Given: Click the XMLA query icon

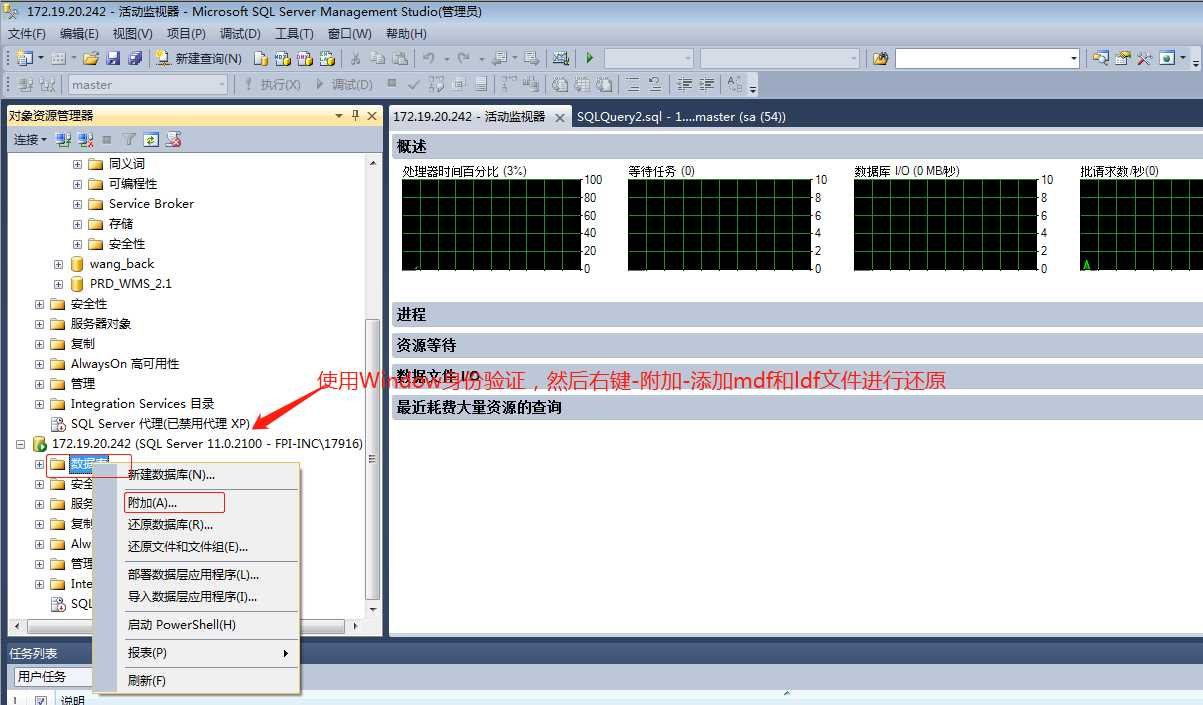Looking at the screenshot, I should (x=327, y=59).
